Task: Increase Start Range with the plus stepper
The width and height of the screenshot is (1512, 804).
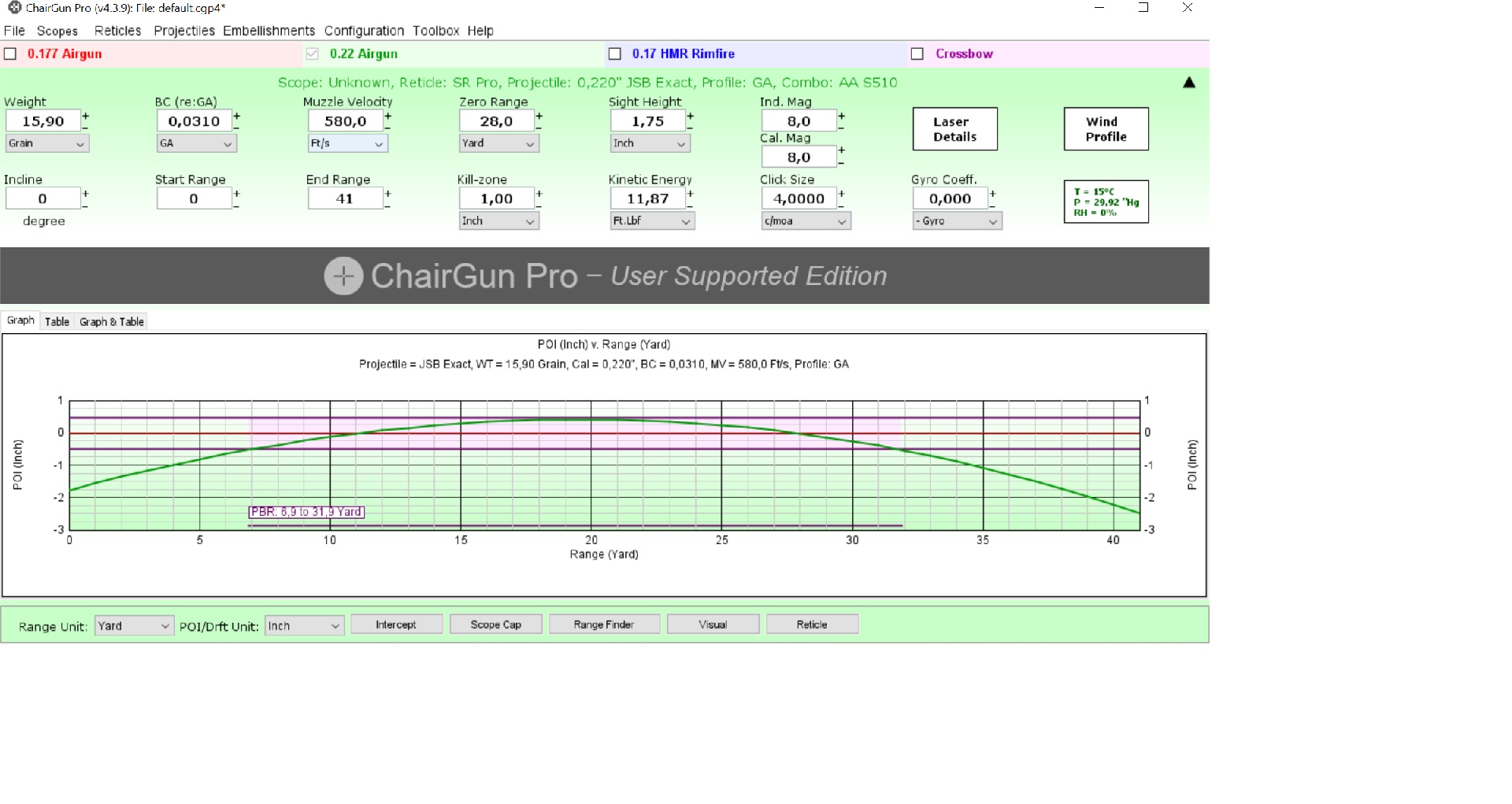Action: coord(236,194)
